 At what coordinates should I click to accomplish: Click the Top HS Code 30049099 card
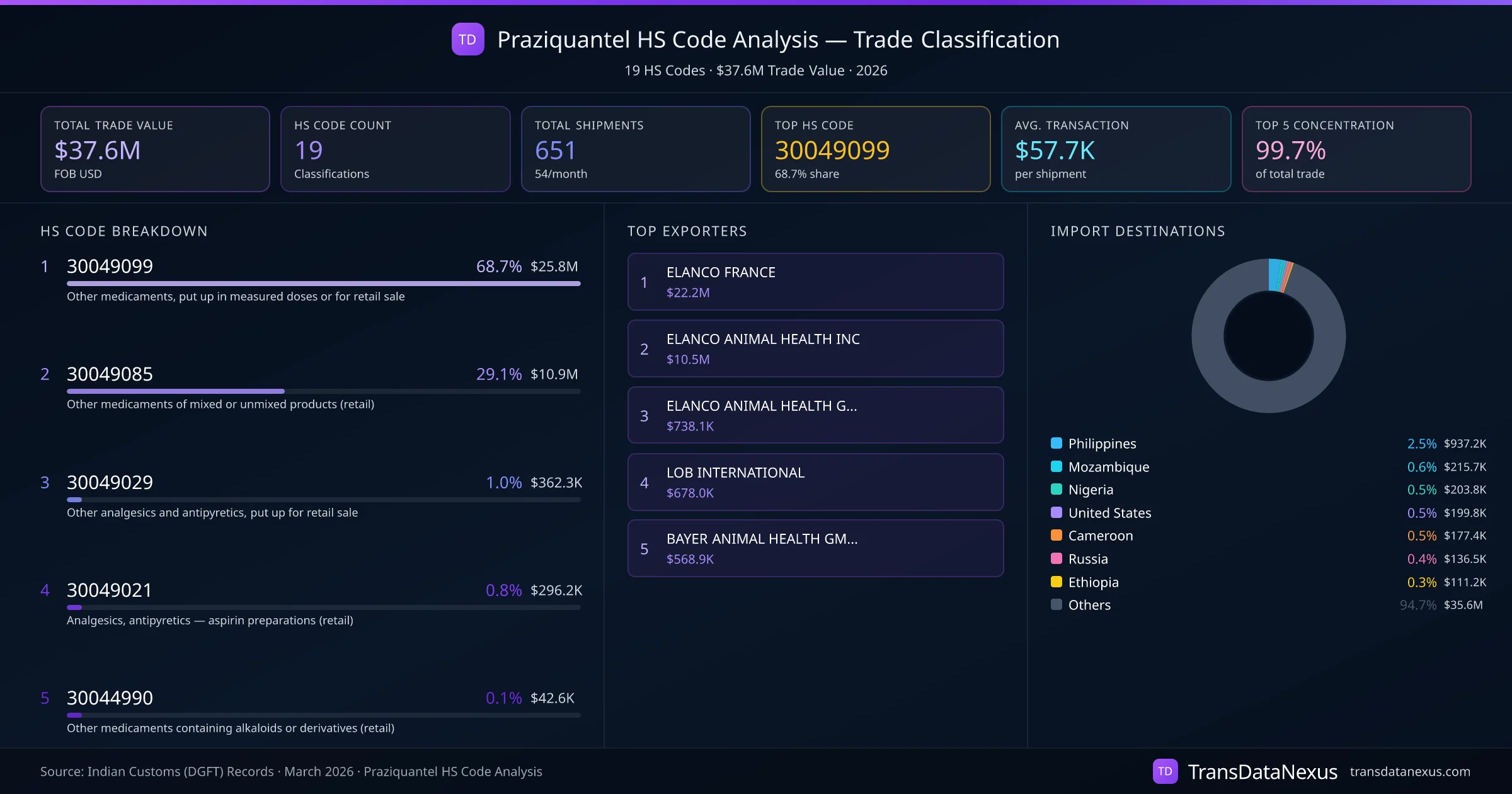(x=875, y=149)
